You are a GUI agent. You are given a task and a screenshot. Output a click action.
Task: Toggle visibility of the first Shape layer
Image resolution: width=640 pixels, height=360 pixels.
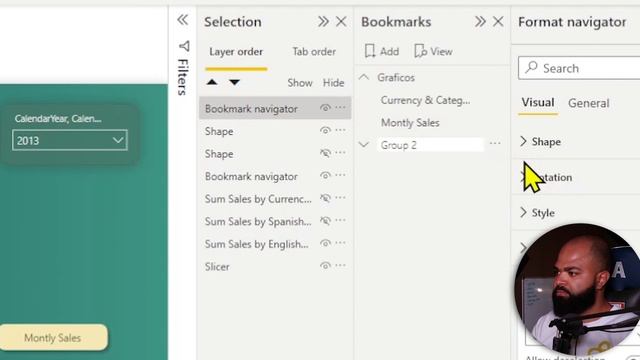[325, 131]
